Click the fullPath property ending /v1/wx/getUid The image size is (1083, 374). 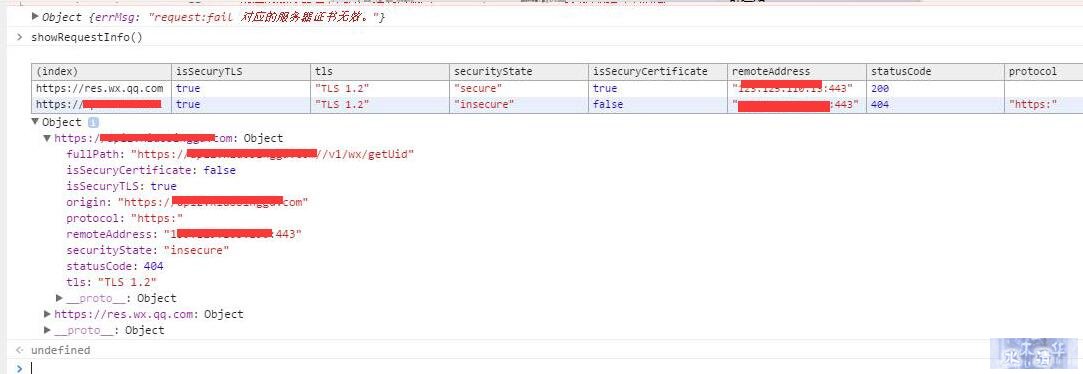tap(240, 154)
